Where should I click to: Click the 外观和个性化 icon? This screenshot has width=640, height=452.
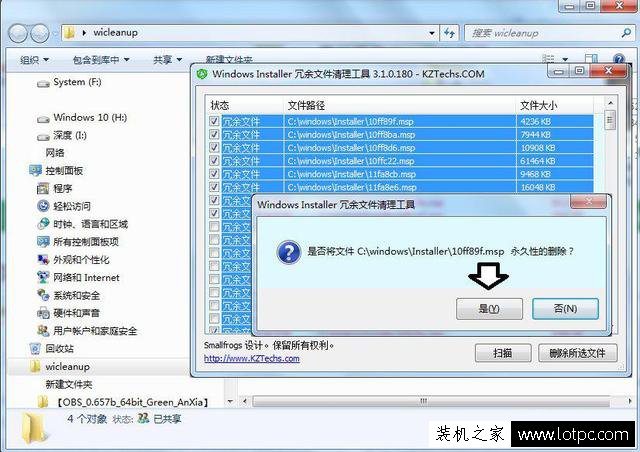(x=43, y=259)
